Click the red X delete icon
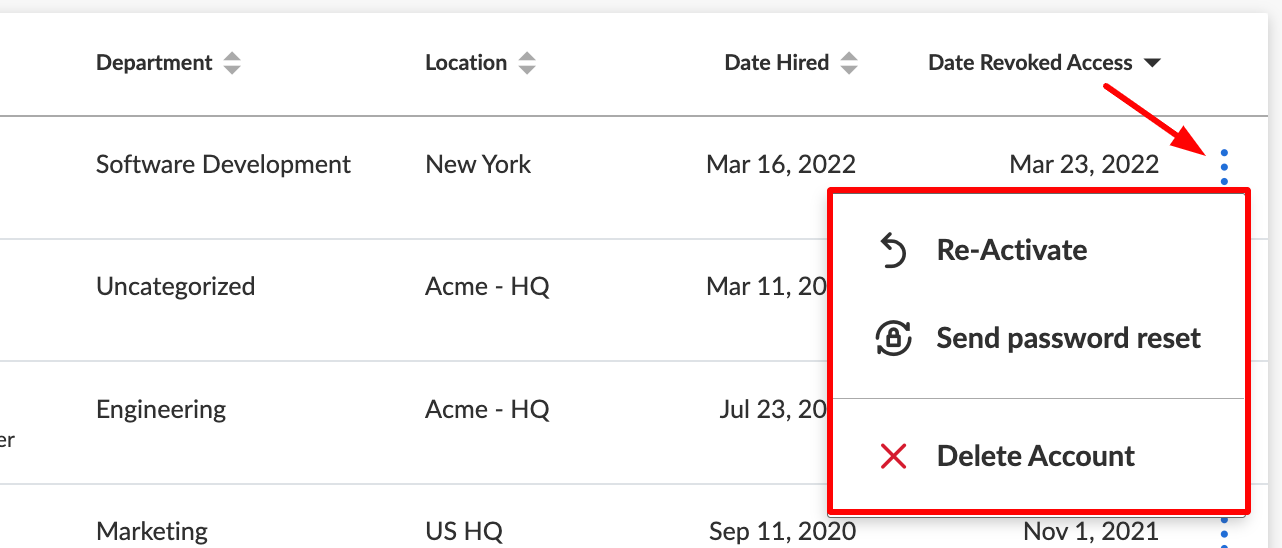The width and height of the screenshot is (1282, 548). point(893,457)
